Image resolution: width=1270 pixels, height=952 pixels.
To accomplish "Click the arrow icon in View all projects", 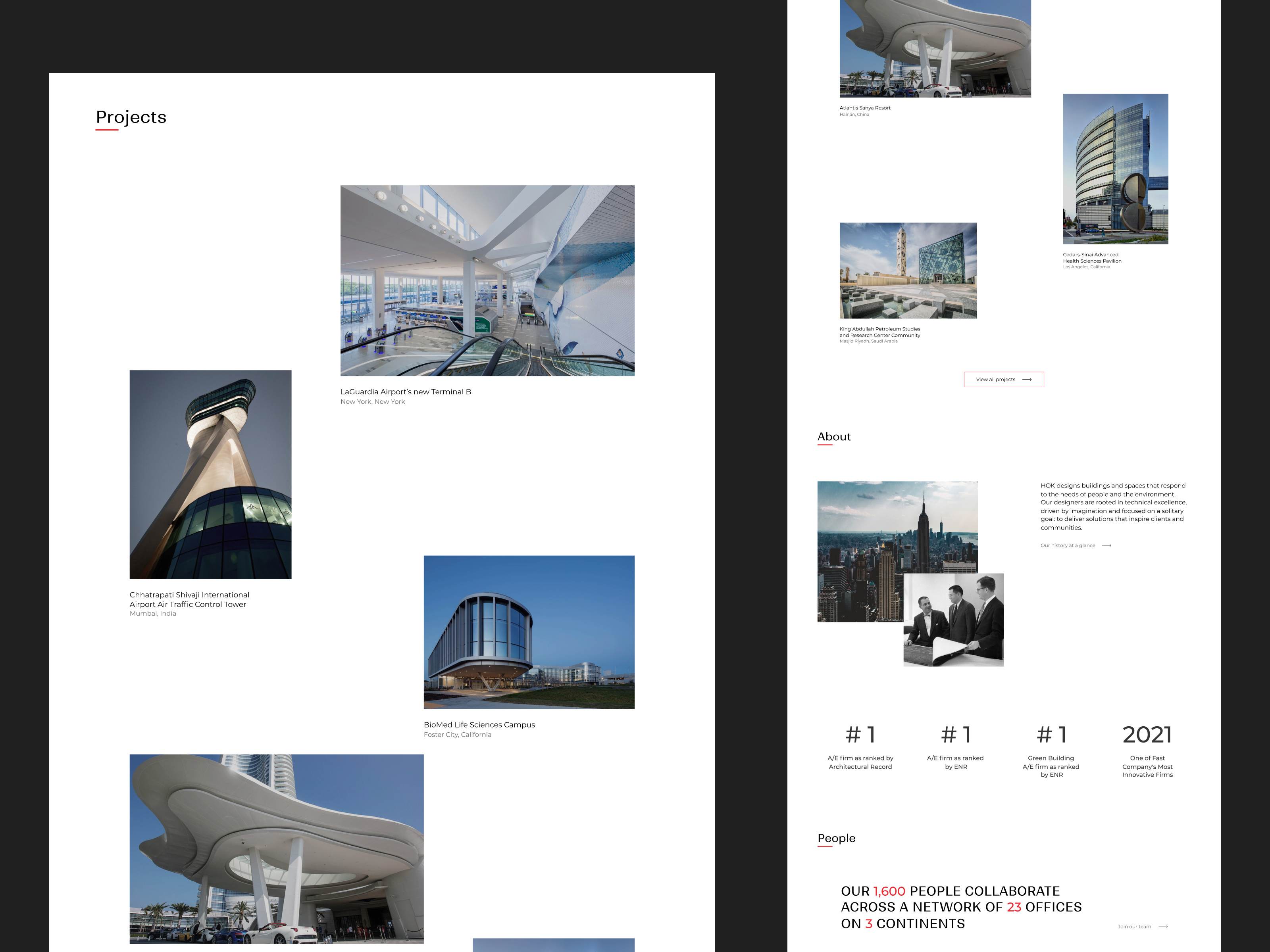I will pyautogui.click(x=1027, y=379).
